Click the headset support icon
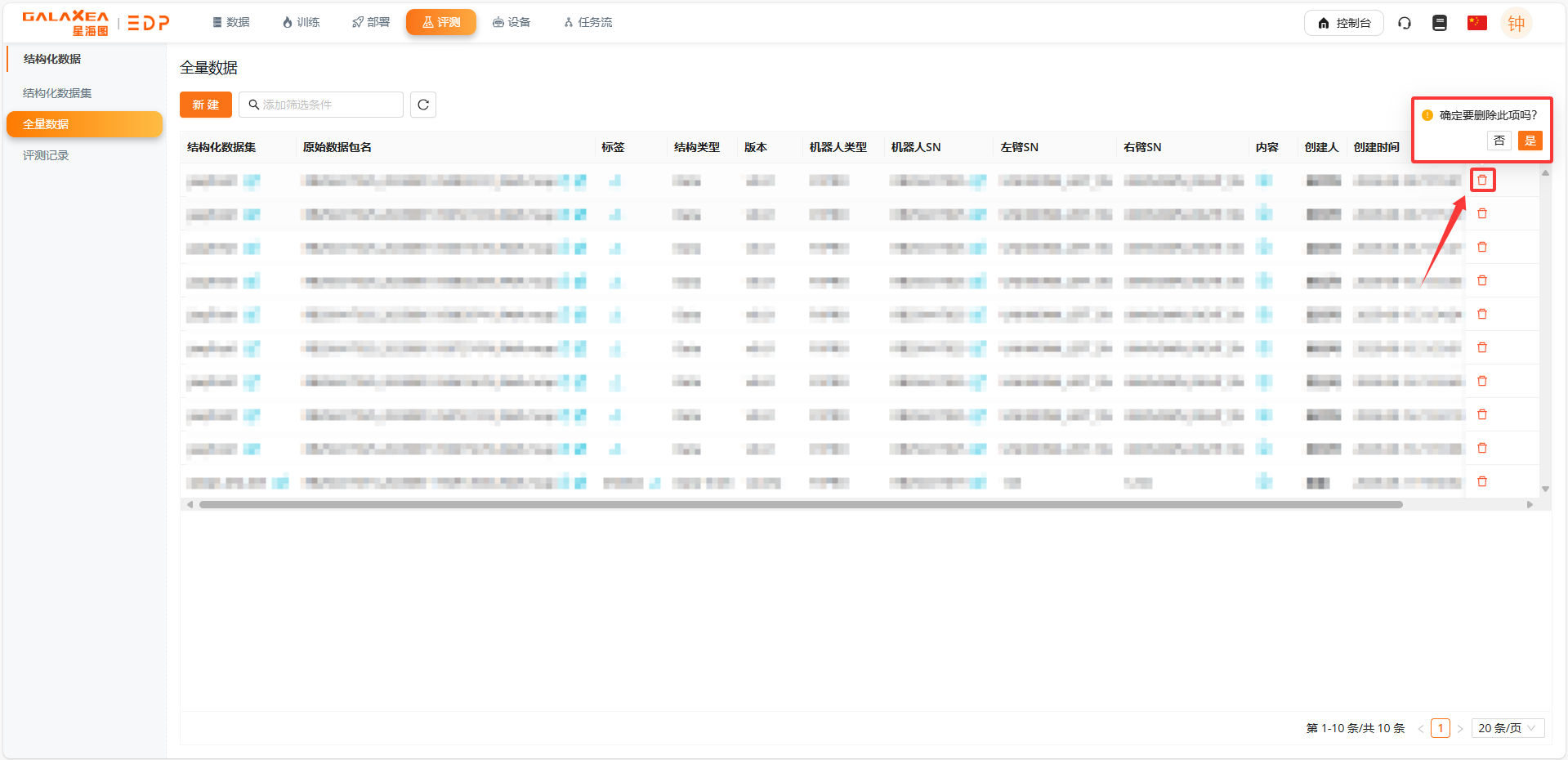 tap(1404, 23)
